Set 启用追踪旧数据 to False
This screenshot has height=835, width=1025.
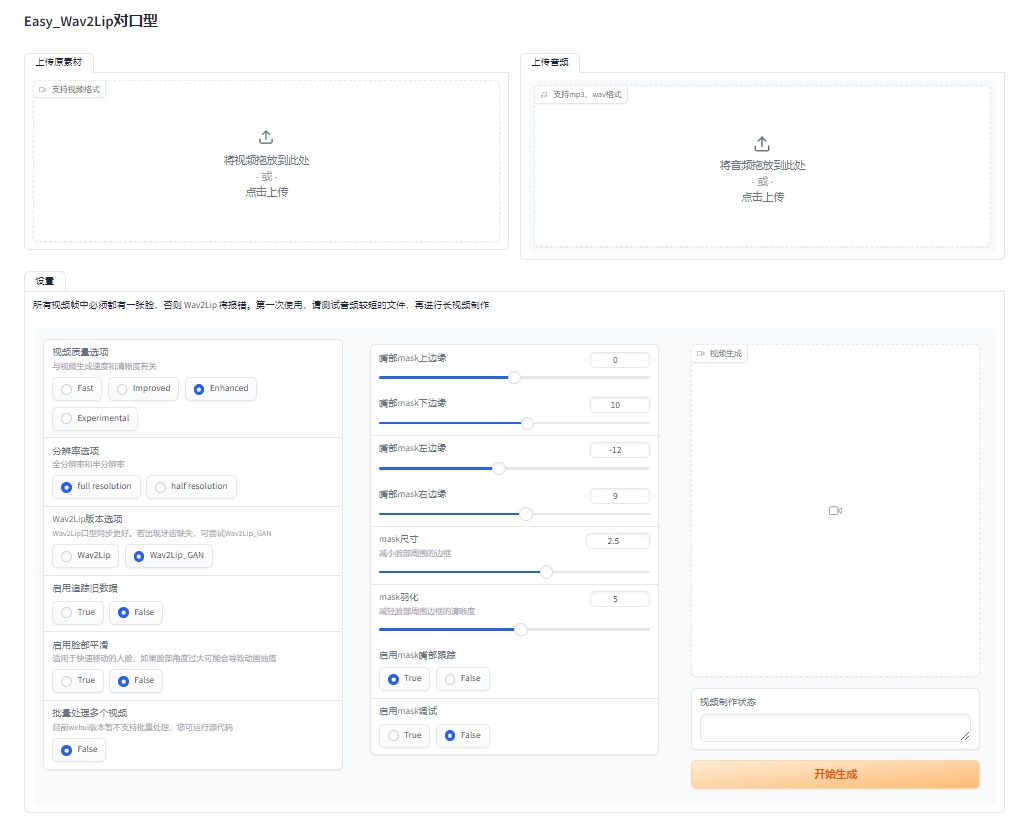(136, 613)
